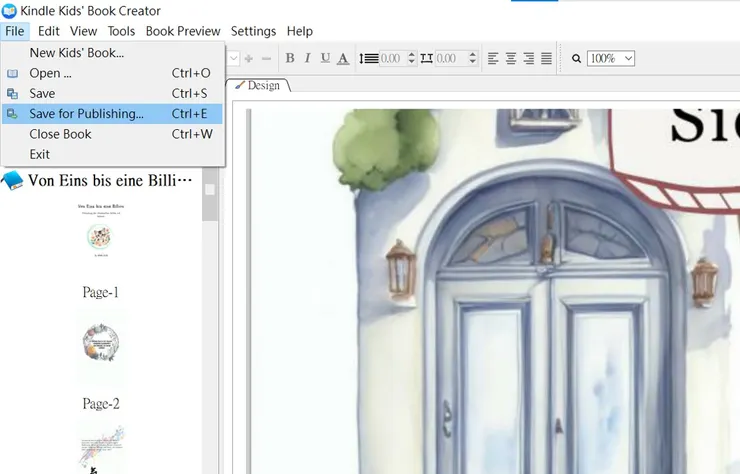Select the Von Eins bis eine Billi book title
Screen dimensions: 740x474
coord(110,180)
